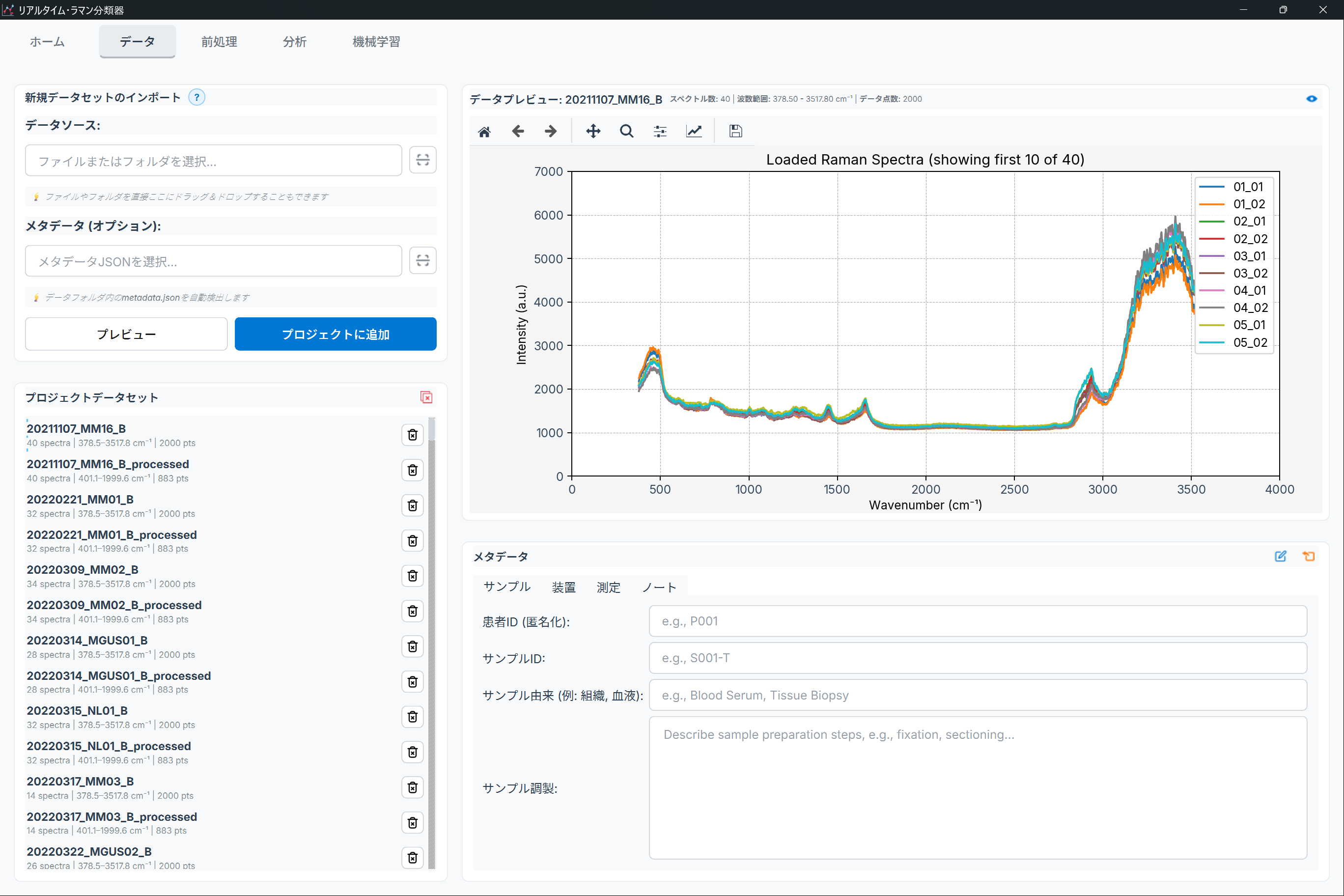
Task: Select the 装置 metadata tab
Action: 563,588
